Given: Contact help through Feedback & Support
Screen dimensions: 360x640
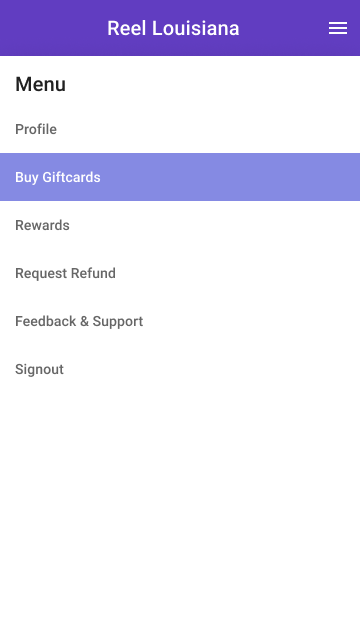Looking at the screenshot, I should click(x=180, y=321).
